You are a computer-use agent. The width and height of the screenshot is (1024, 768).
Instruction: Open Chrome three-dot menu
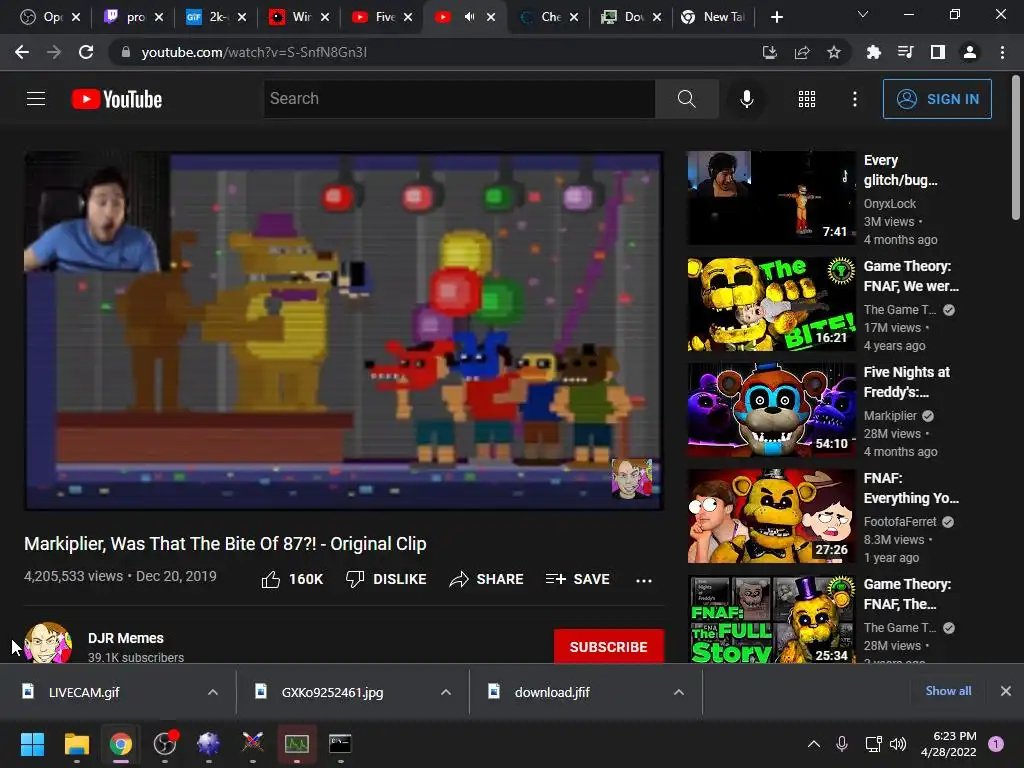[x=1002, y=52]
